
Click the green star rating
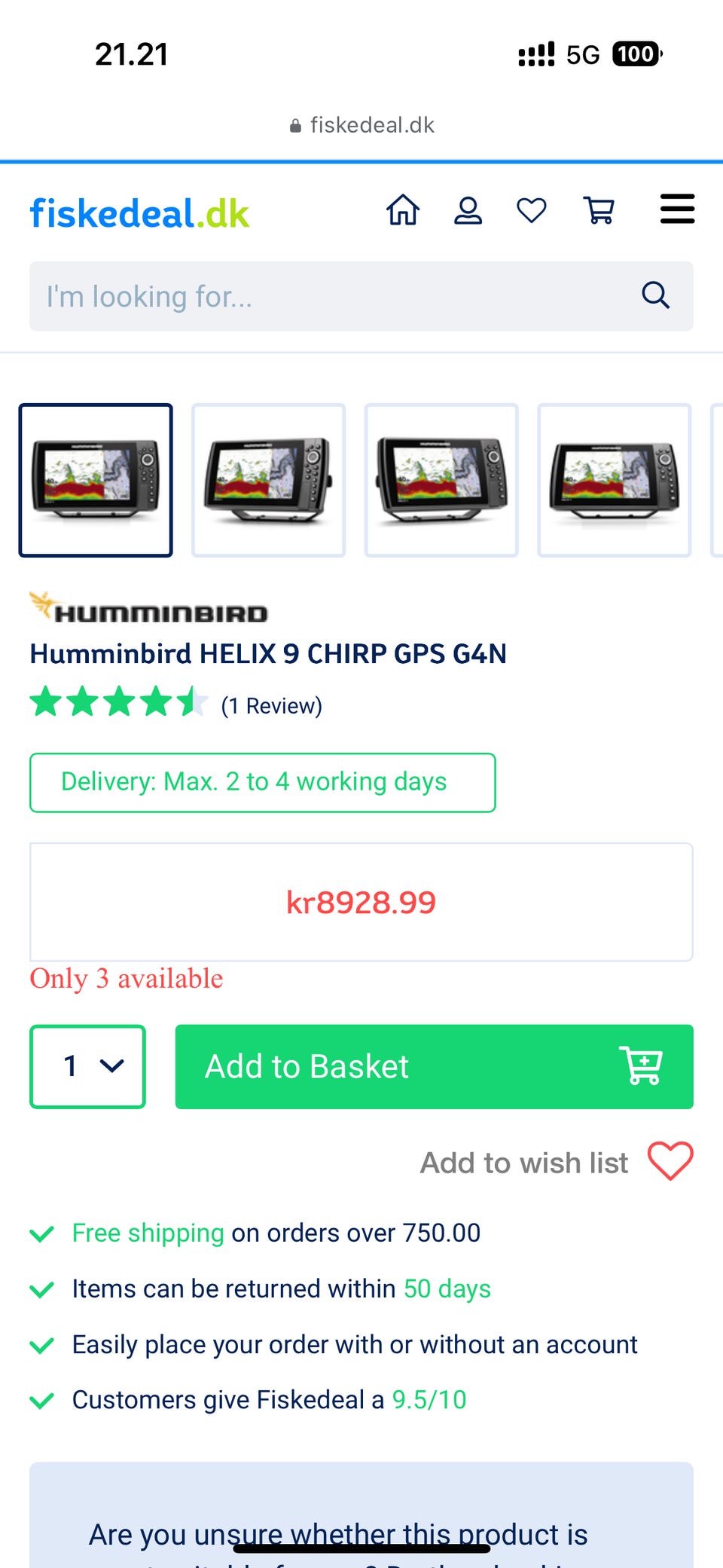[x=118, y=701]
